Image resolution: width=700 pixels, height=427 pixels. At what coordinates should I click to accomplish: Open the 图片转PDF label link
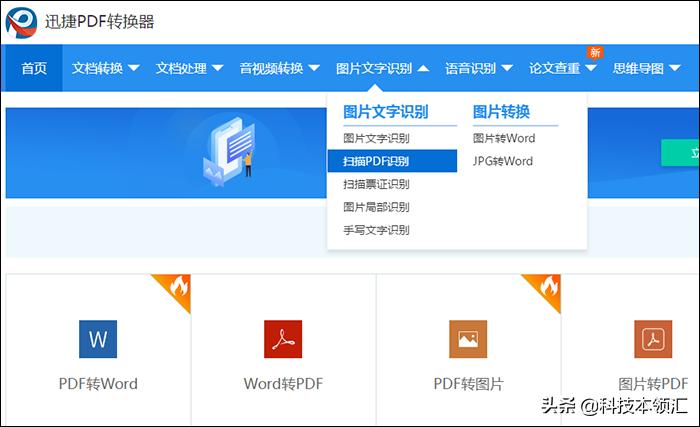pyautogui.click(x=653, y=384)
